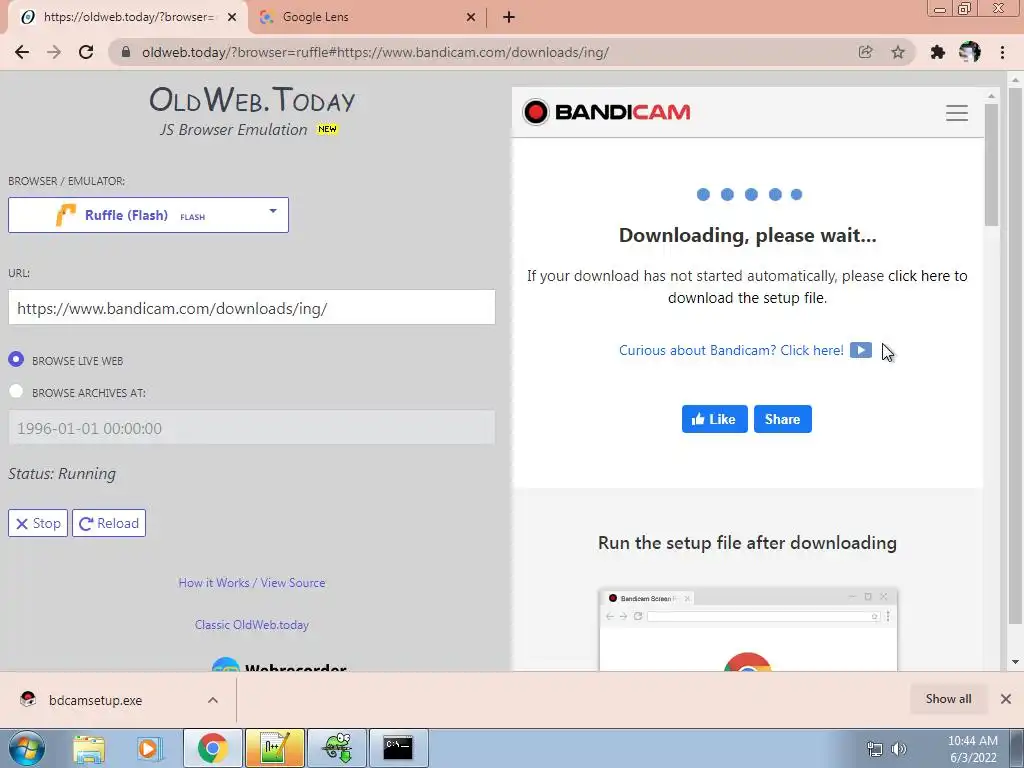This screenshot has width=1024, height=768.
Task: Open the frog downloader taskbar icon
Action: [337, 748]
